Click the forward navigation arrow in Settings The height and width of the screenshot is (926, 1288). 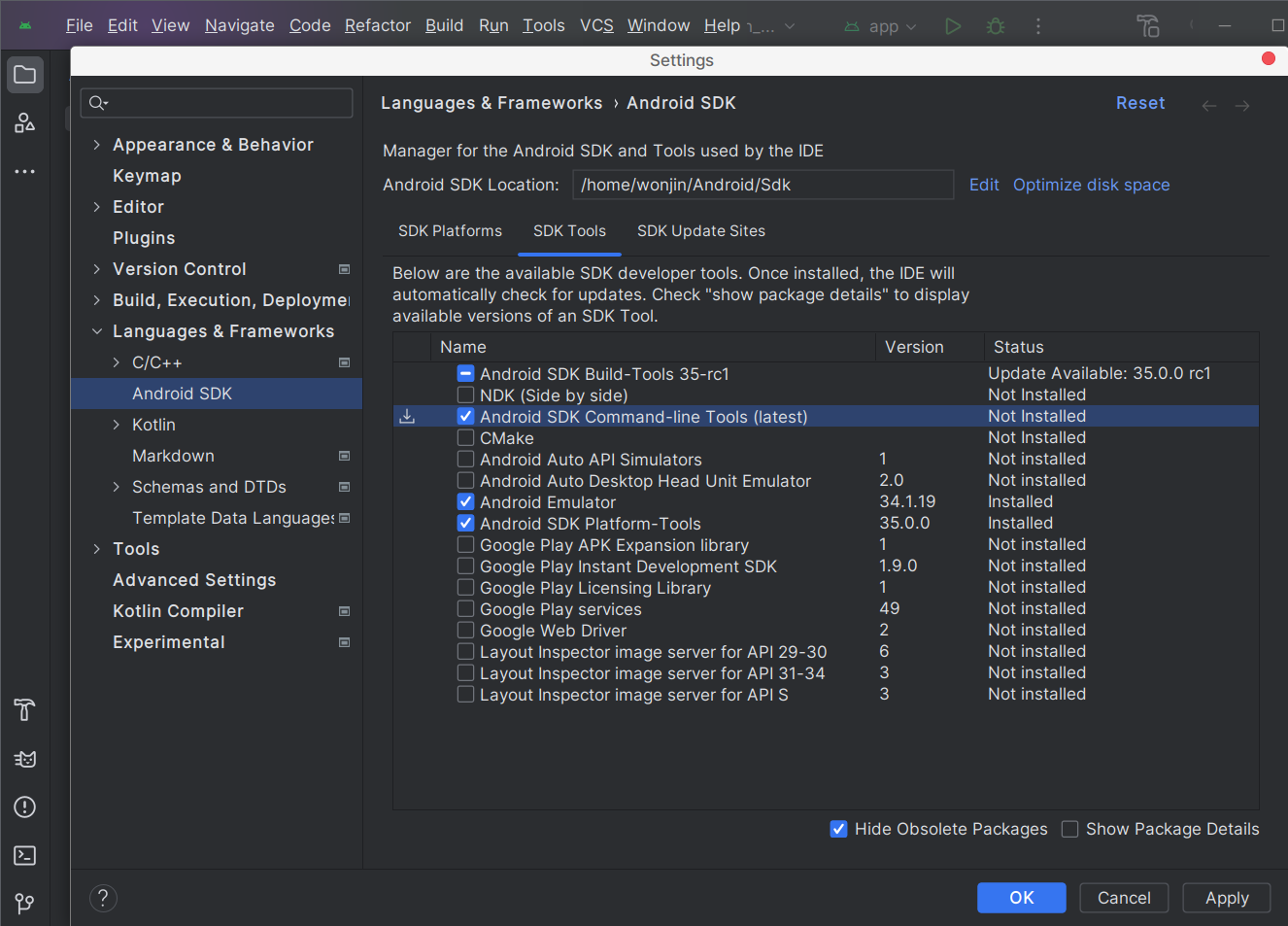(1242, 105)
